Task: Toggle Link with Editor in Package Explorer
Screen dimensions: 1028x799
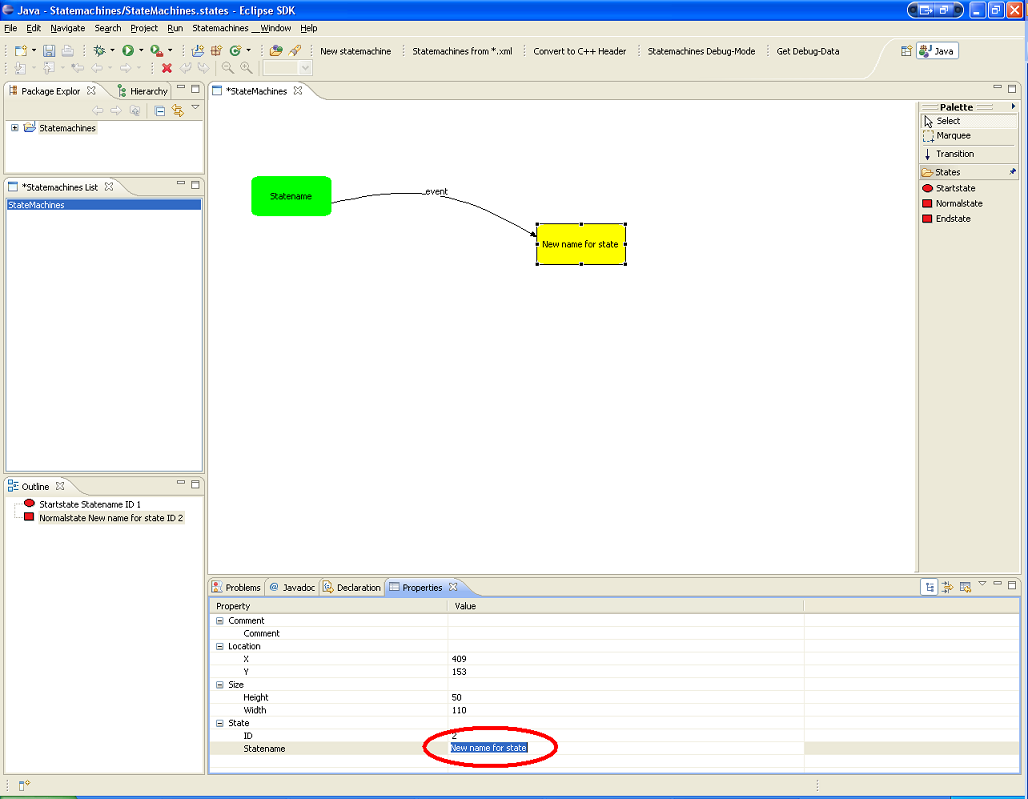Action: [x=178, y=111]
